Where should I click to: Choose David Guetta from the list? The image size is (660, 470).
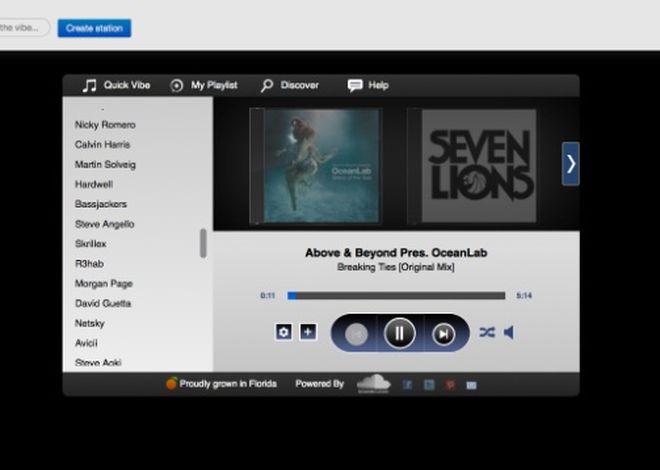tap(103, 303)
